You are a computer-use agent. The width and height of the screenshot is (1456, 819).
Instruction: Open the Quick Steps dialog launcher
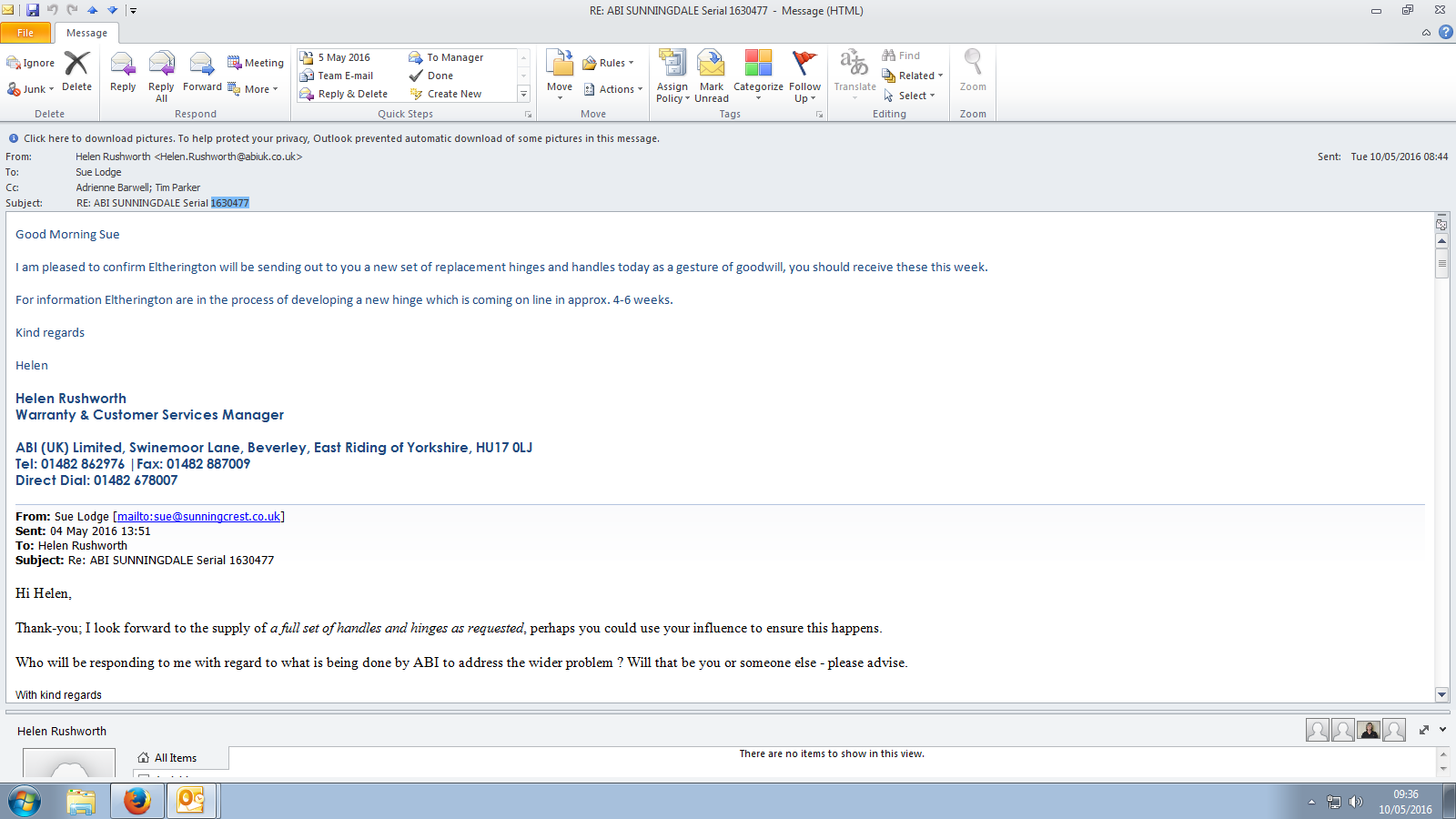coord(528,115)
